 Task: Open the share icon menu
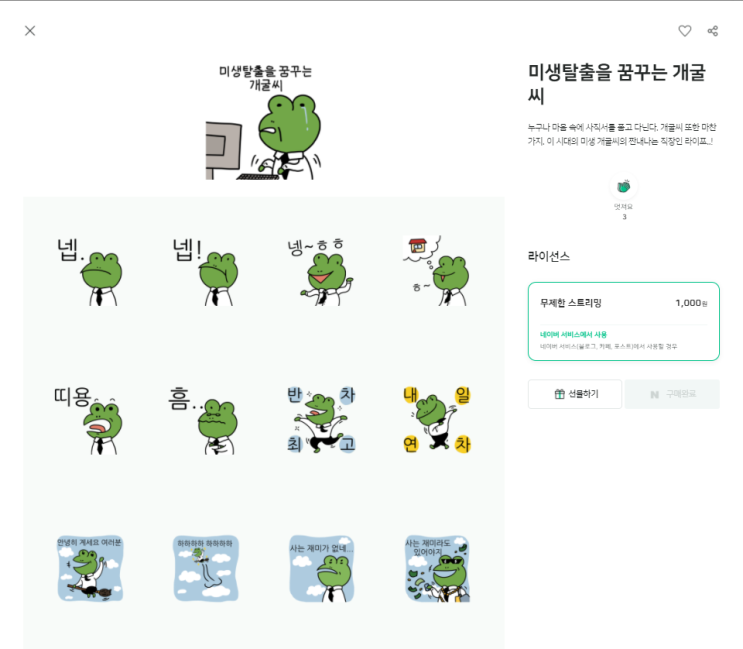click(x=713, y=31)
